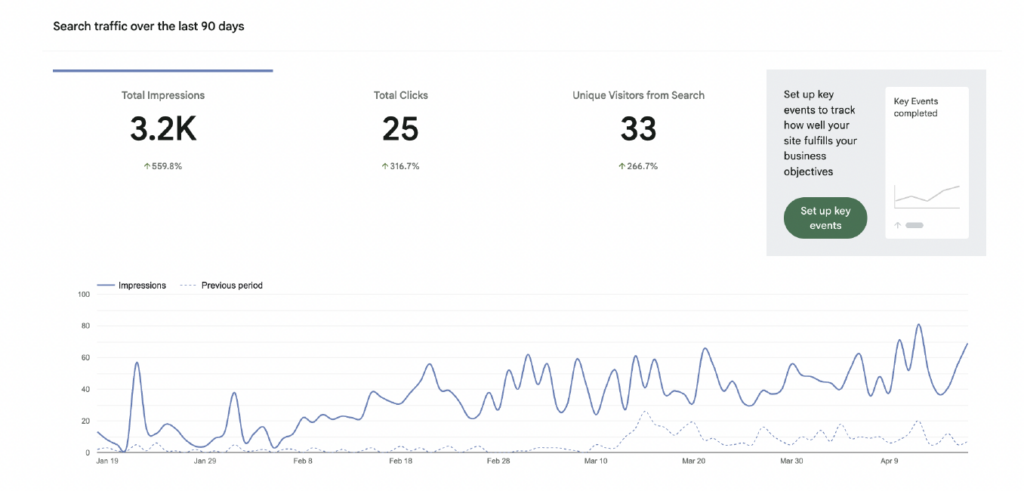The height and width of the screenshot is (491, 1024).
Task: Click the Key Events completed preview card
Action: point(927,161)
